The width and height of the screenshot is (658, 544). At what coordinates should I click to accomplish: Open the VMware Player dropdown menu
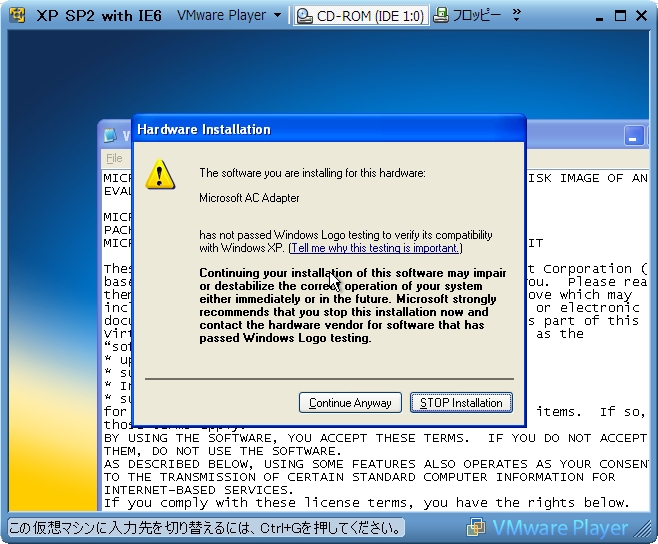click(x=229, y=16)
